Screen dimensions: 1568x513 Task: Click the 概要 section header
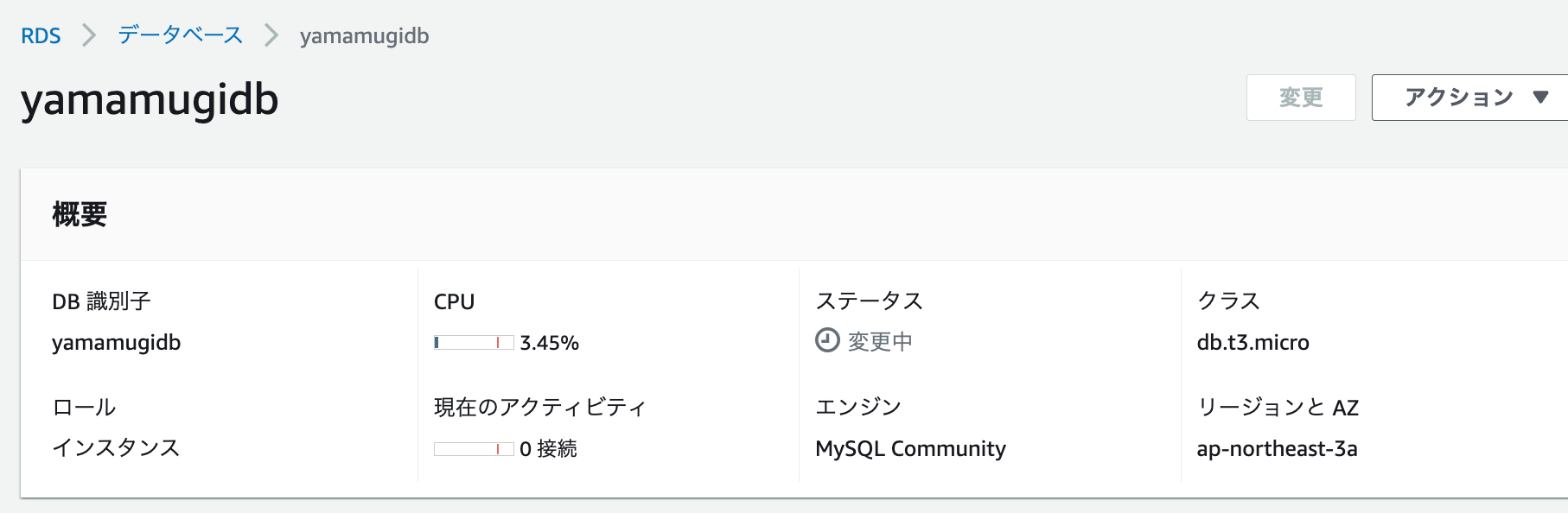80,214
